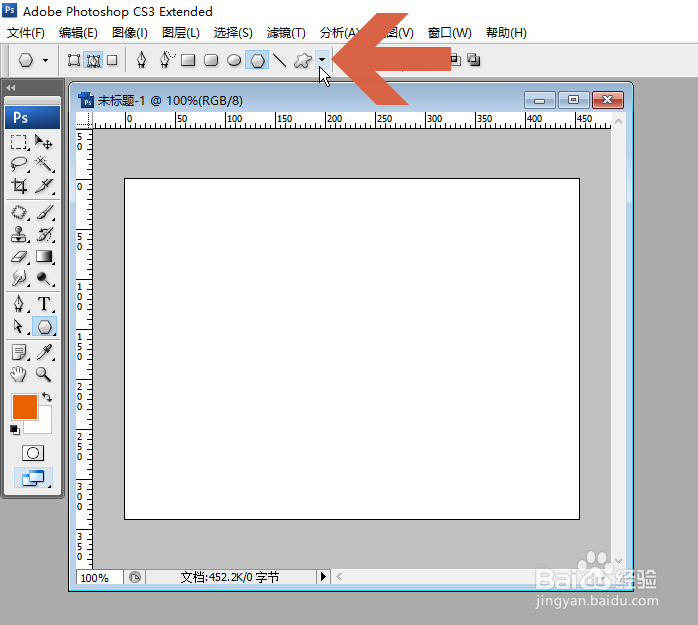The image size is (698, 625).
Task: Toggle Quick Mask mode
Action: click(x=33, y=453)
